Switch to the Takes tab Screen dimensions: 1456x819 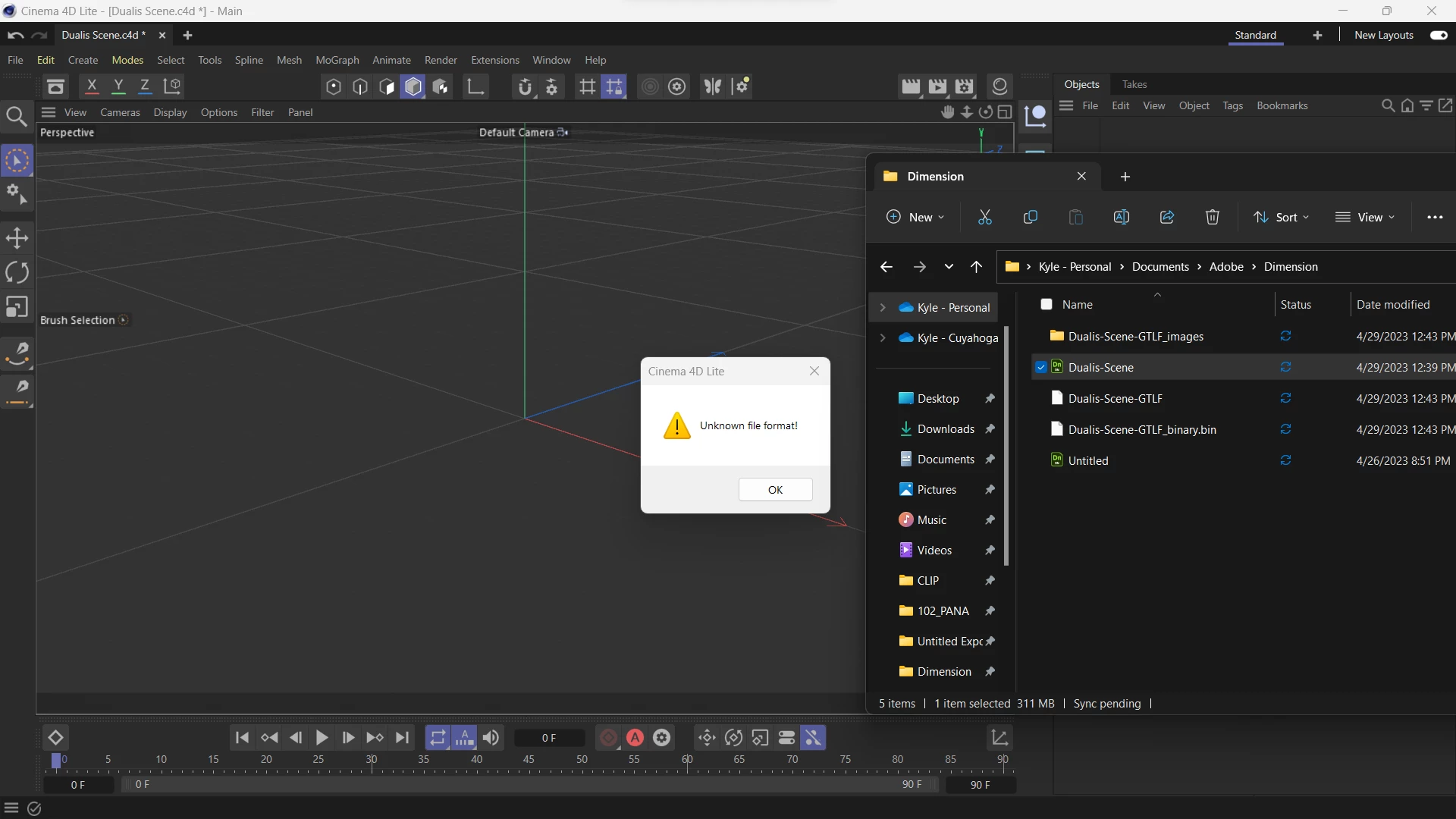pos(1134,85)
